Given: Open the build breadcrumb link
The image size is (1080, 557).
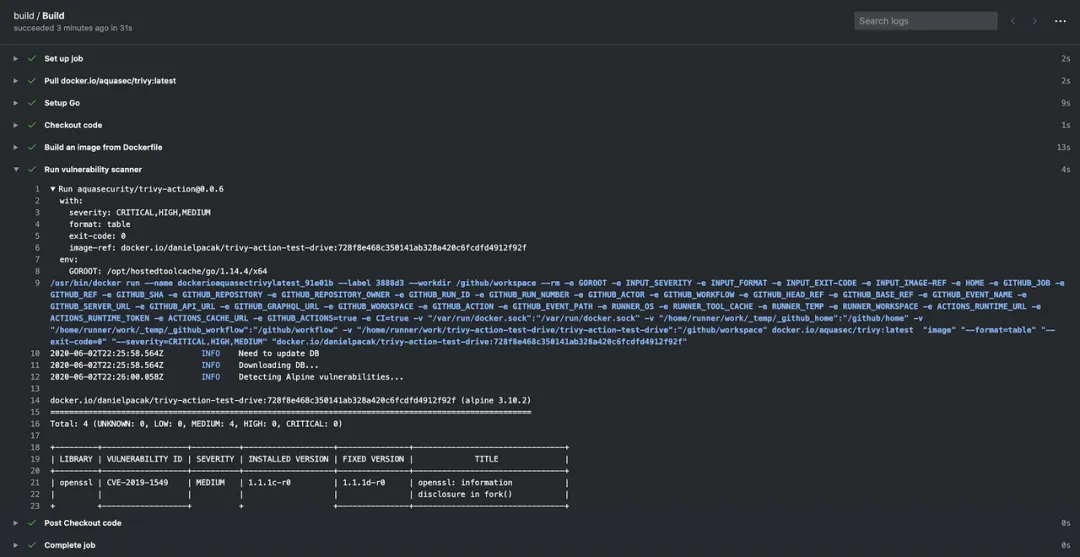Looking at the screenshot, I should point(23,15).
